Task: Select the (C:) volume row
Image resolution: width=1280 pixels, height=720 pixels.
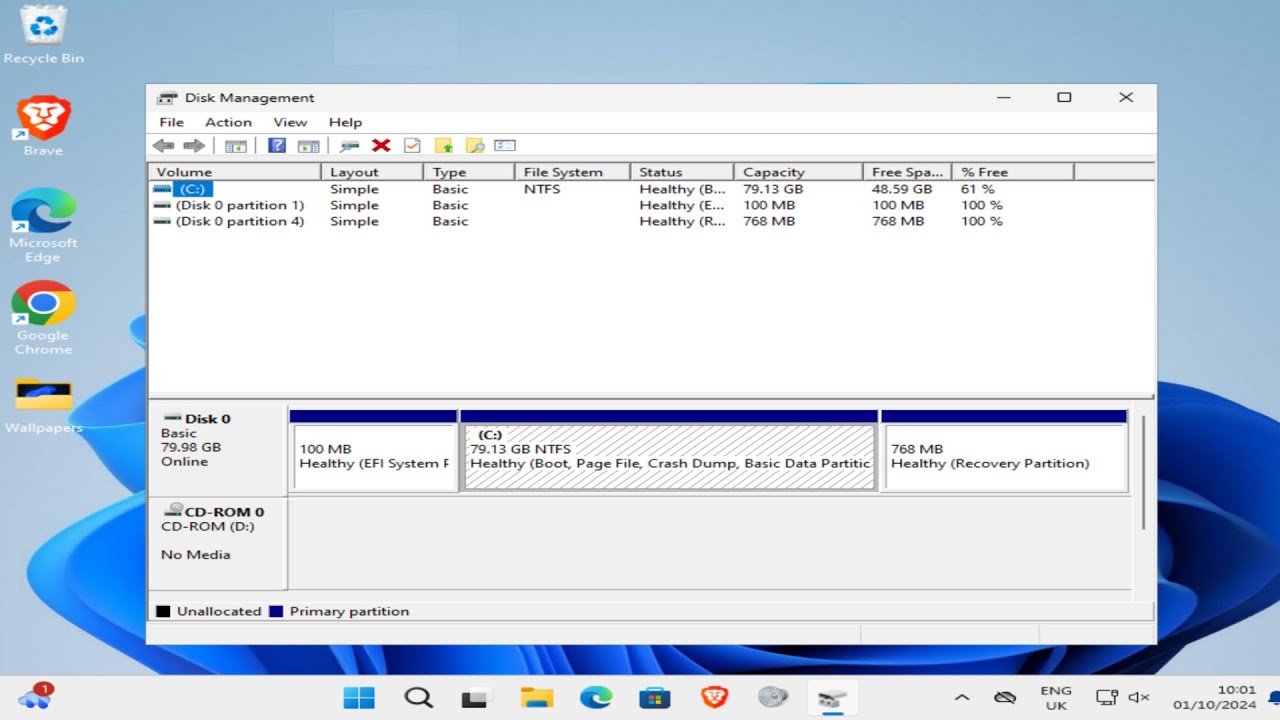Action: point(650,189)
